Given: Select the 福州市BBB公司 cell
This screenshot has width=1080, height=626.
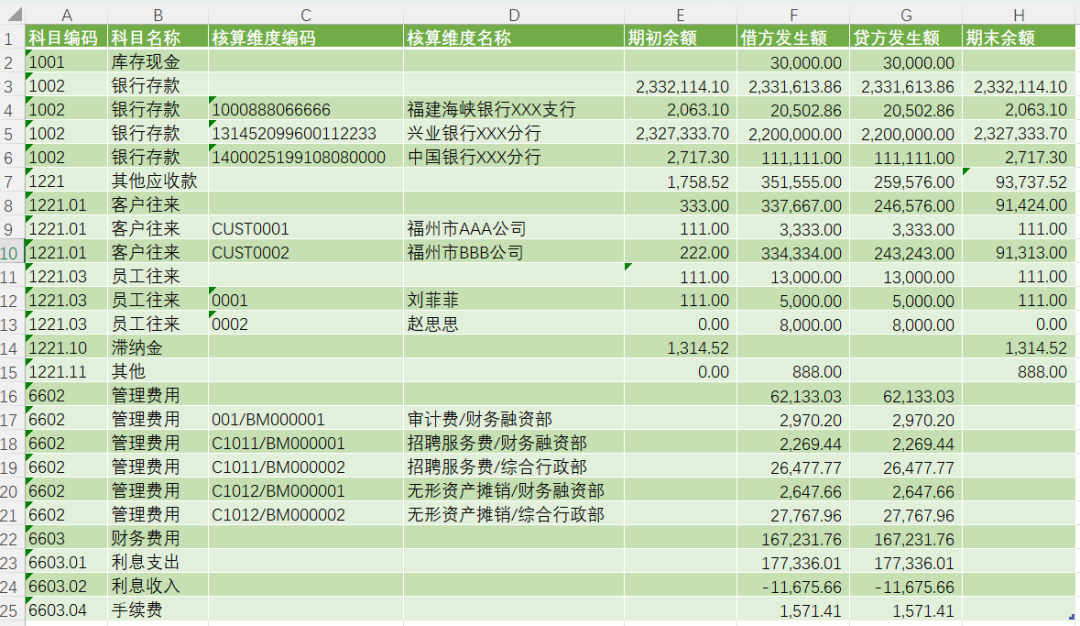Looking at the screenshot, I should tap(514, 253).
